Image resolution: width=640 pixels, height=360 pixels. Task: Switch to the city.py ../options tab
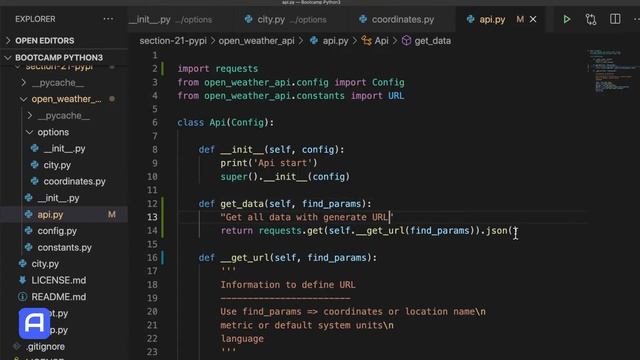[285, 19]
